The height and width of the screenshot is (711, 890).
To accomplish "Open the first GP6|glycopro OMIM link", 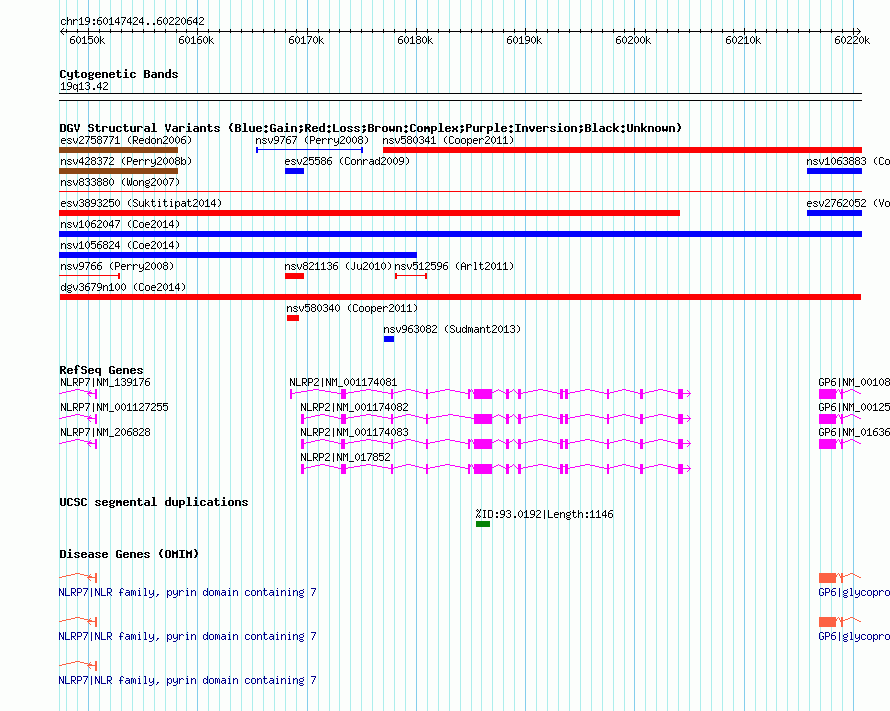I will 854,592.
